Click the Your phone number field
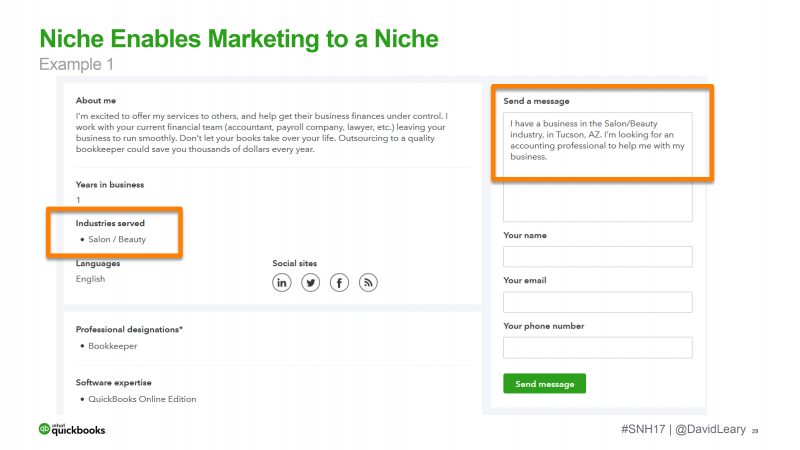 (597, 347)
